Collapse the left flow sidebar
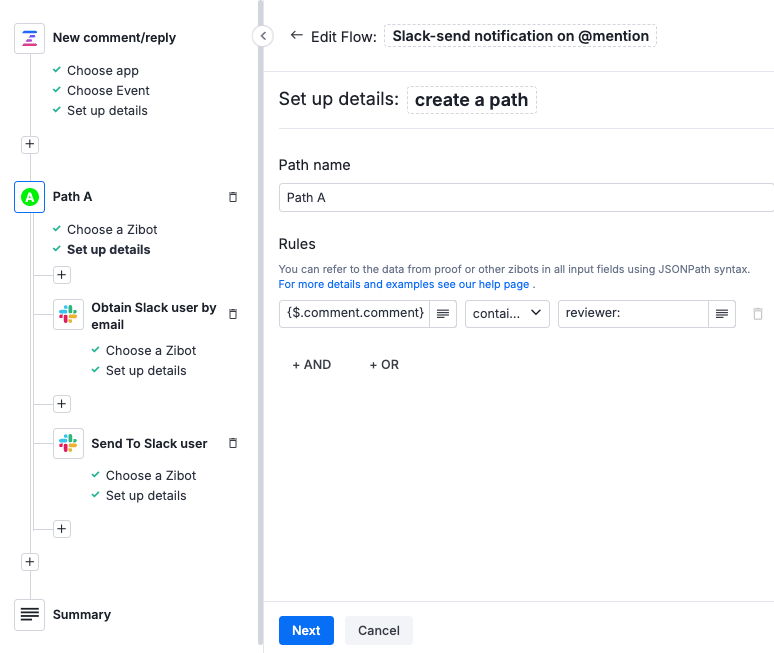The height and width of the screenshot is (653, 774). pos(263,36)
